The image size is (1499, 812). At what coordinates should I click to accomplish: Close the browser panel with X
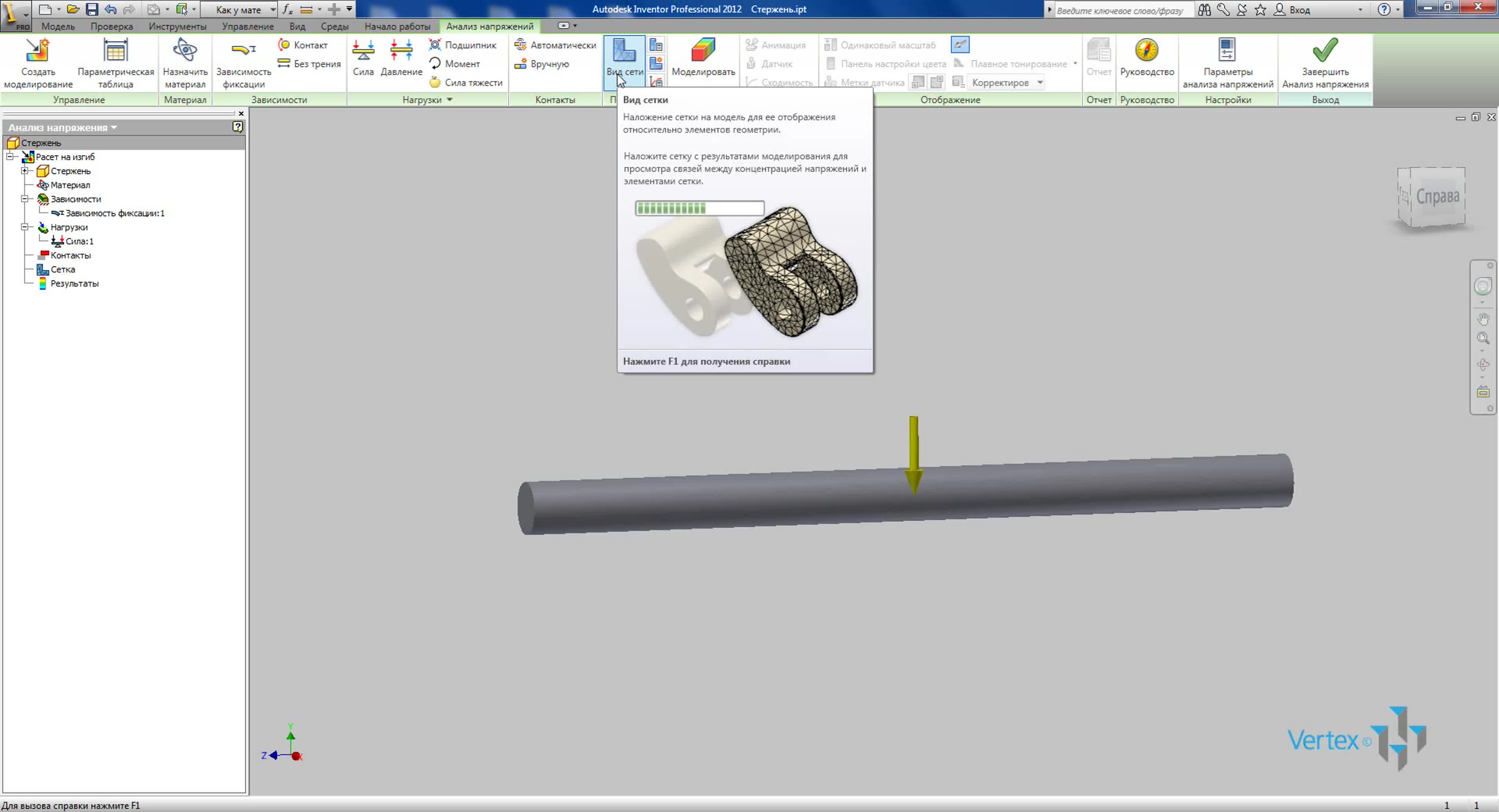tap(241, 113)
